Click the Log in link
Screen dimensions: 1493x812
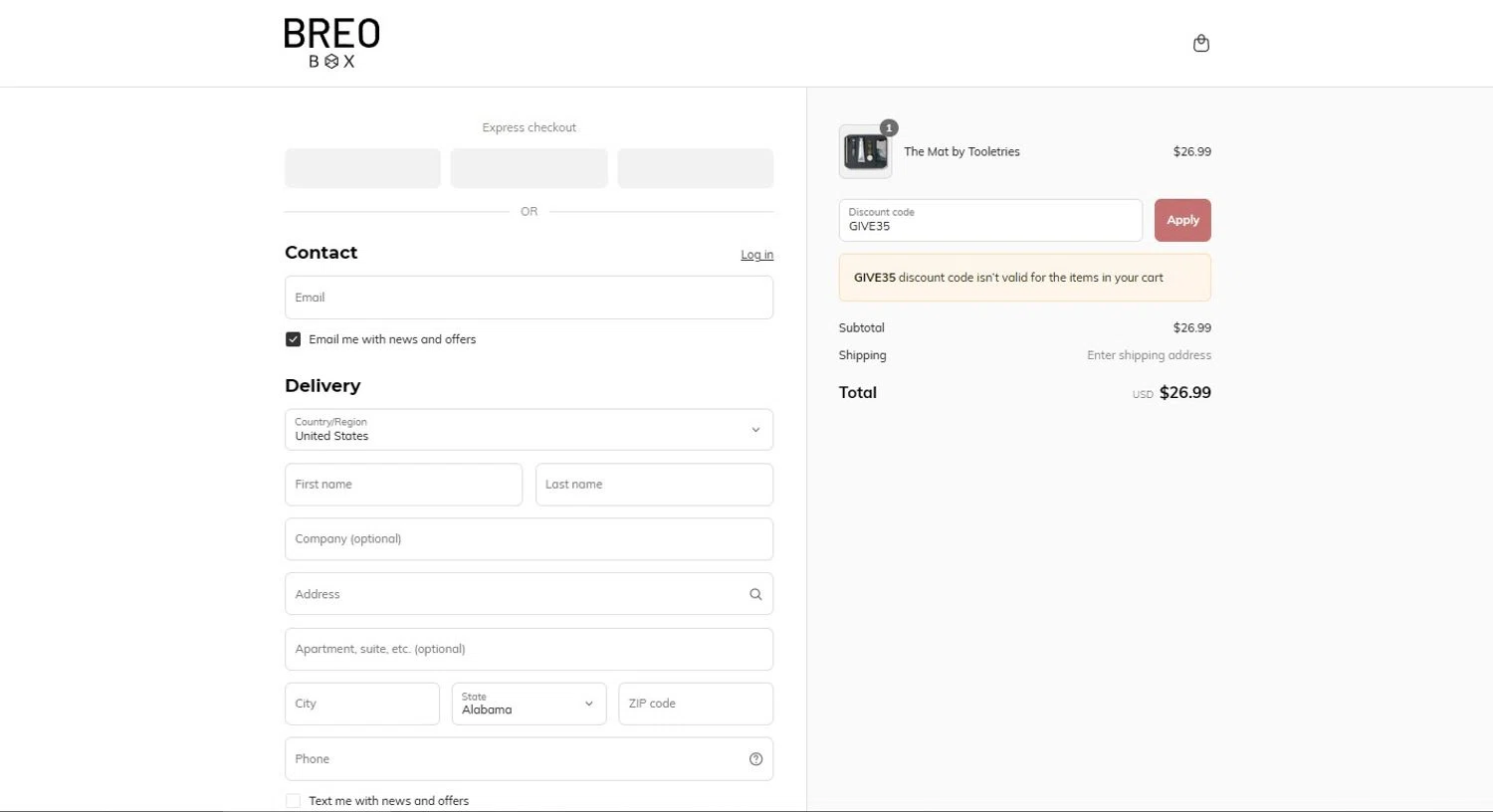click(x=756, y=255)
